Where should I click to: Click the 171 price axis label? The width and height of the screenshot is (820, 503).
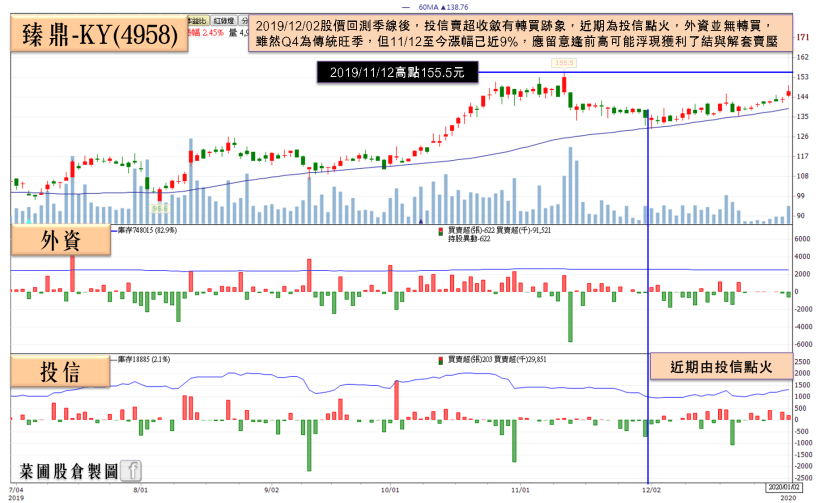pyautogui.click(x=803, y=38)
